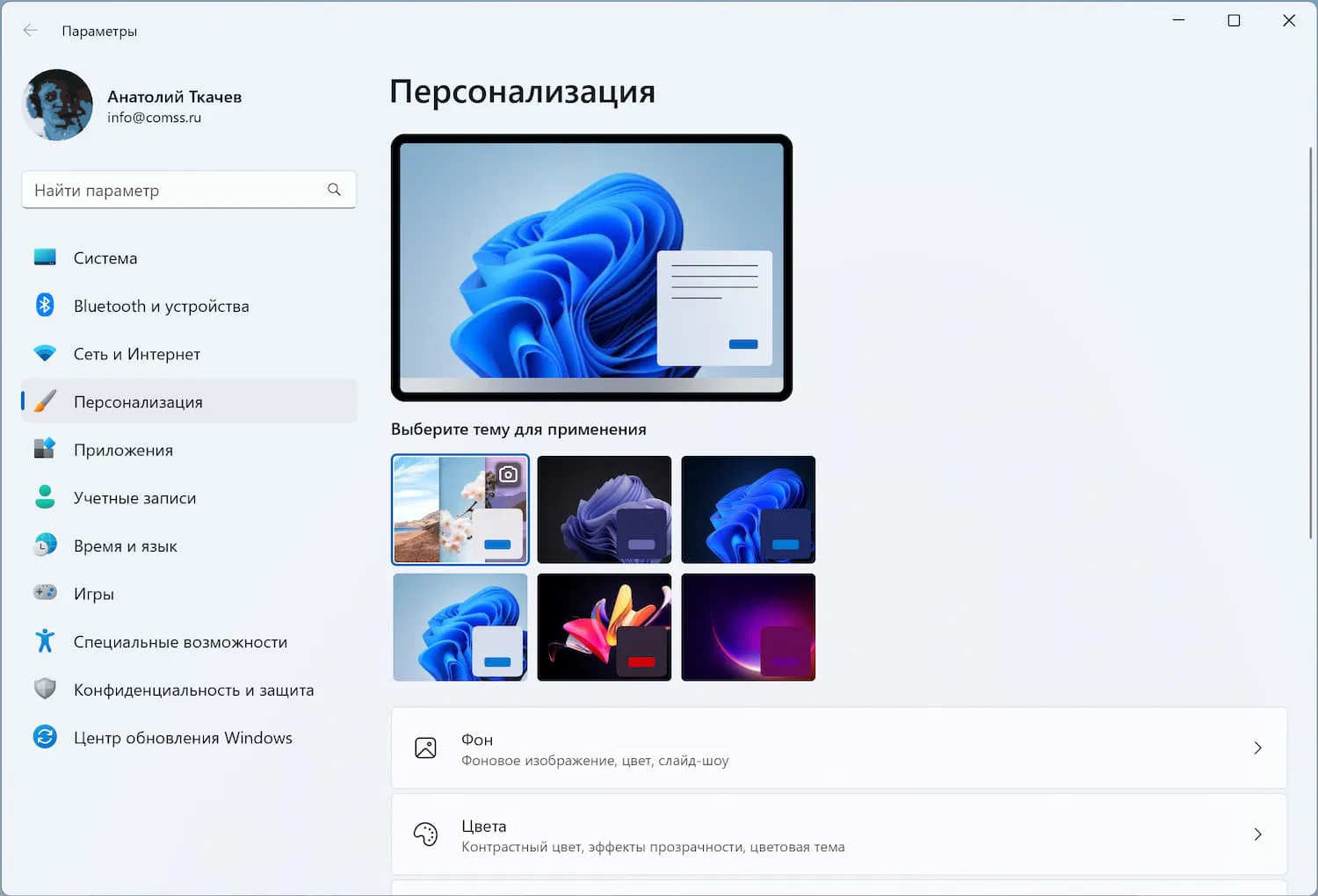Screen dimensions: 1318x896
Task: Open the Анатолий Ткачев profile avatar
Action: pyautogui.click(x=57, y=105)
